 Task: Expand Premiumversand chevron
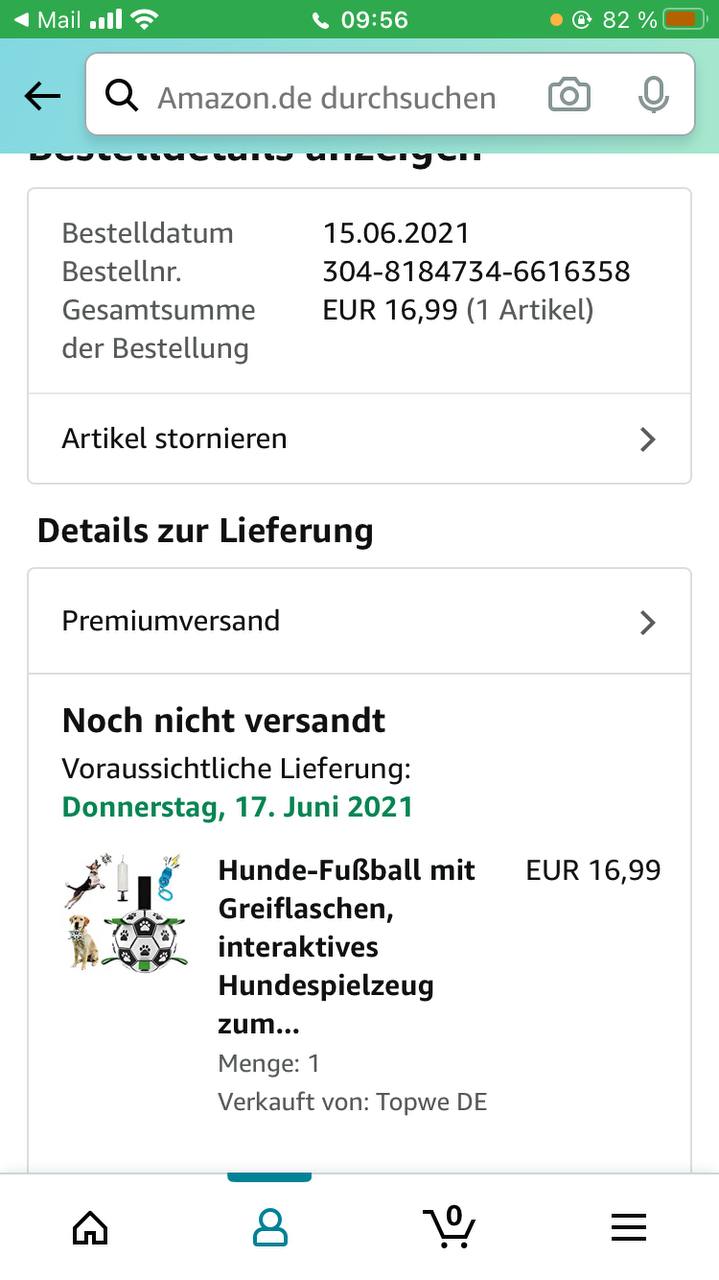pyautogui.click(x=648, y=622)
